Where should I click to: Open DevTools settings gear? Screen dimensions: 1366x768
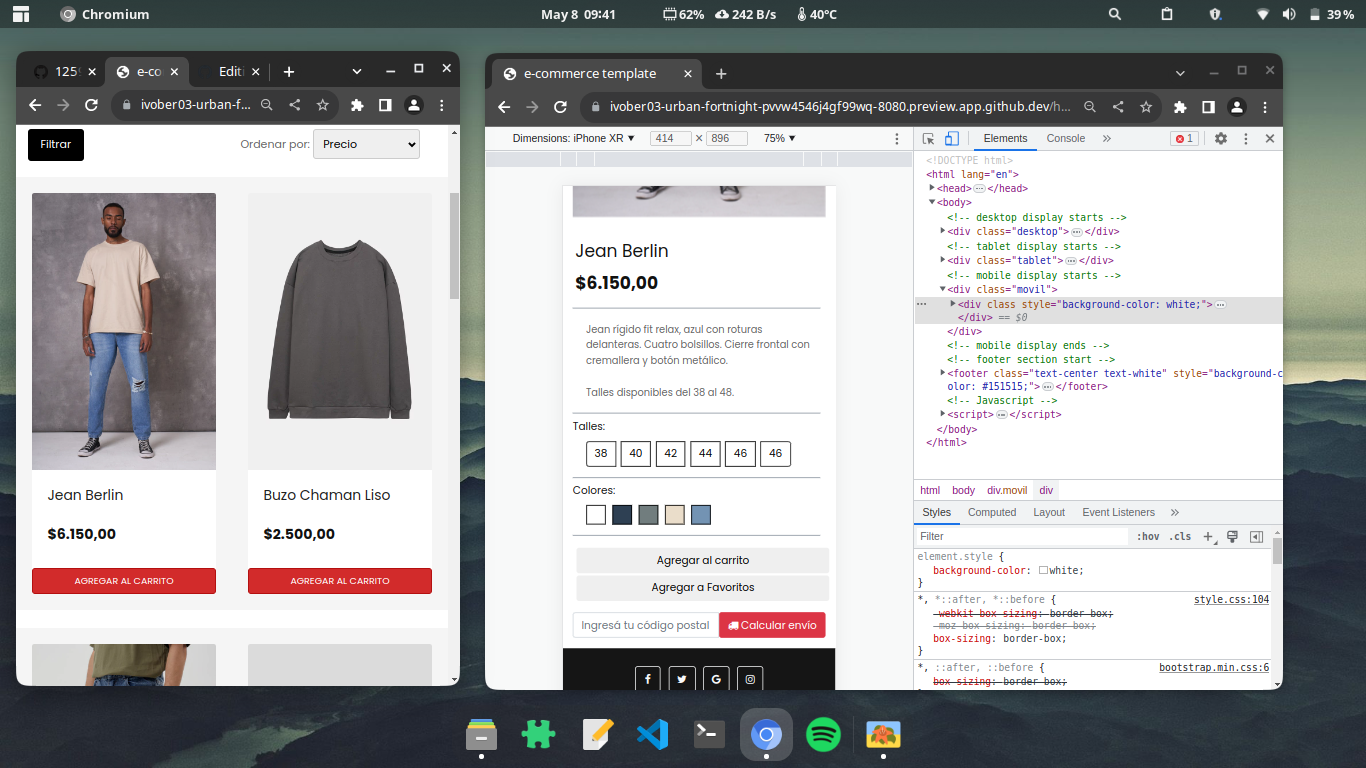click(x=1220, y=138)
